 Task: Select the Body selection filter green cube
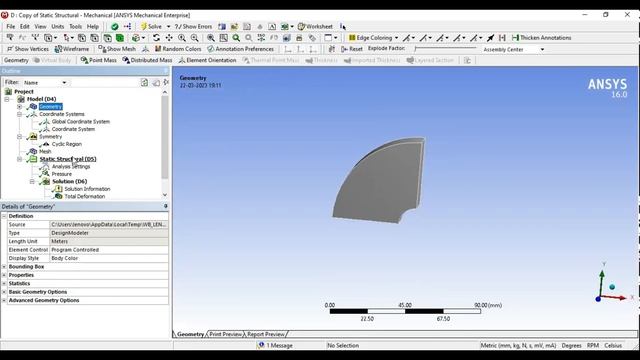[x=120, y=38]
